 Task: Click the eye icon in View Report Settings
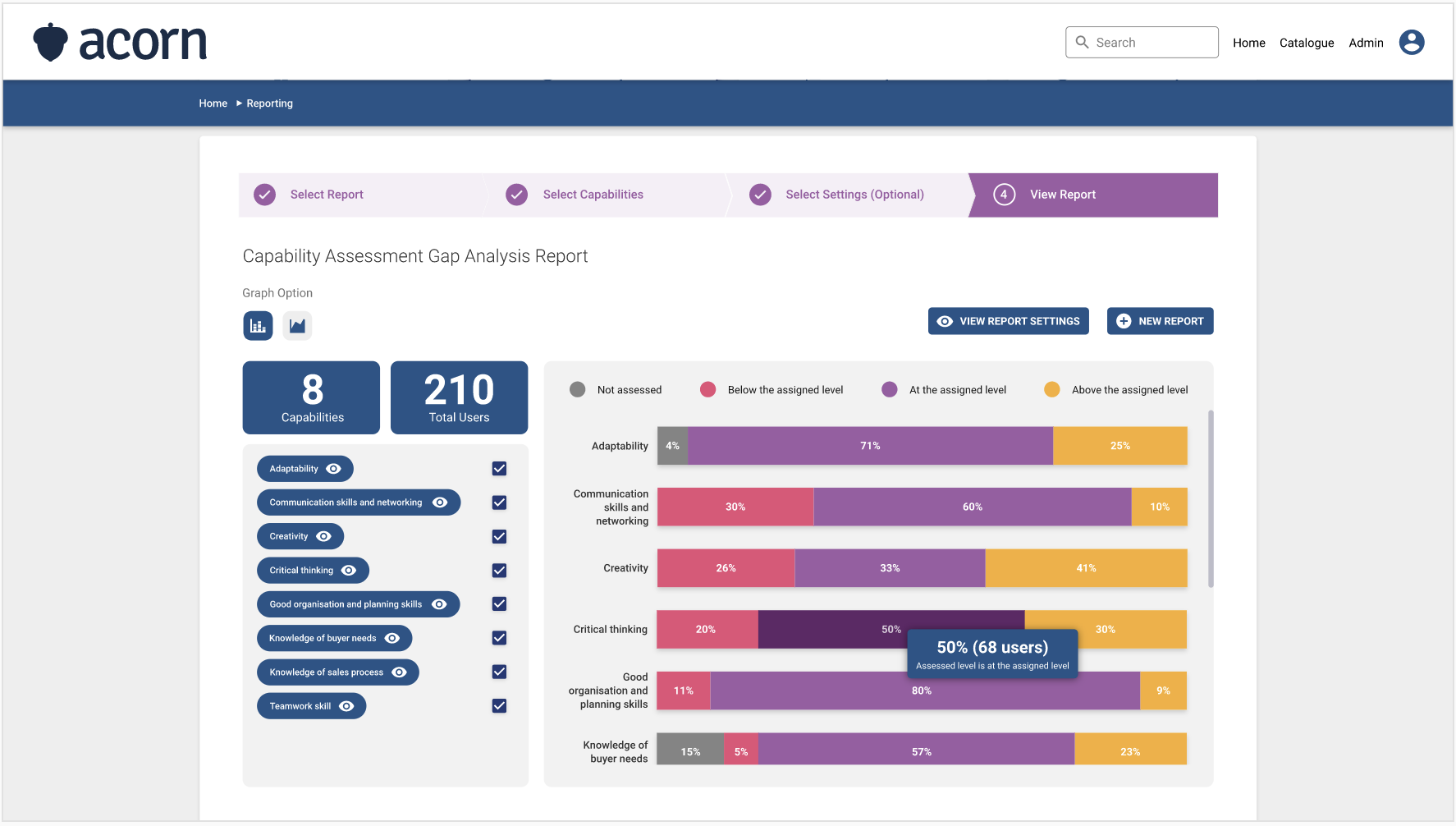point(945,321)
